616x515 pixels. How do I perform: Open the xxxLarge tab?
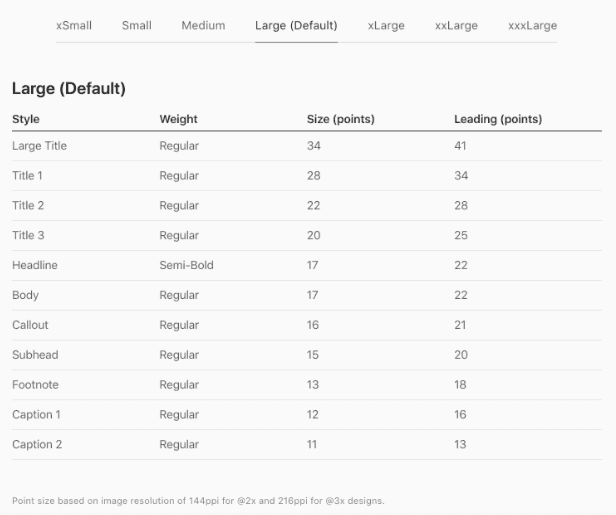(x=532, y=26)
